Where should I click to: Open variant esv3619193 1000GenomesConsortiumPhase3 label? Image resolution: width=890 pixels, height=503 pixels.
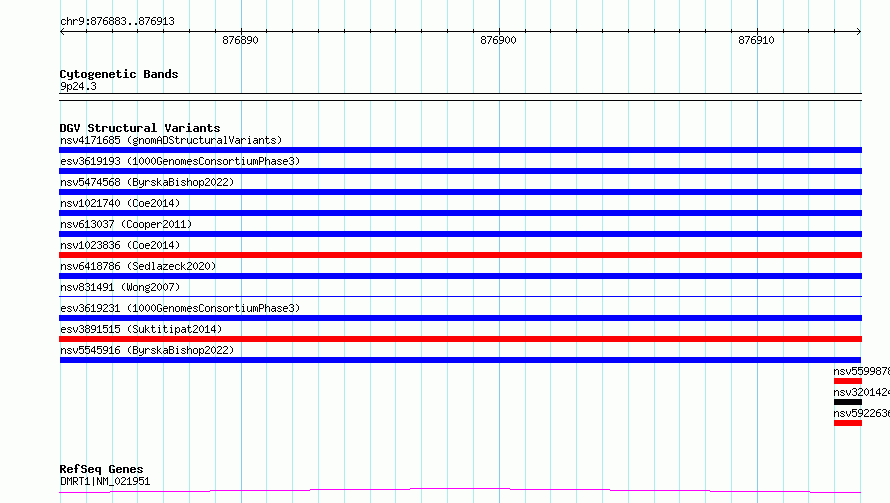[180, 161]
